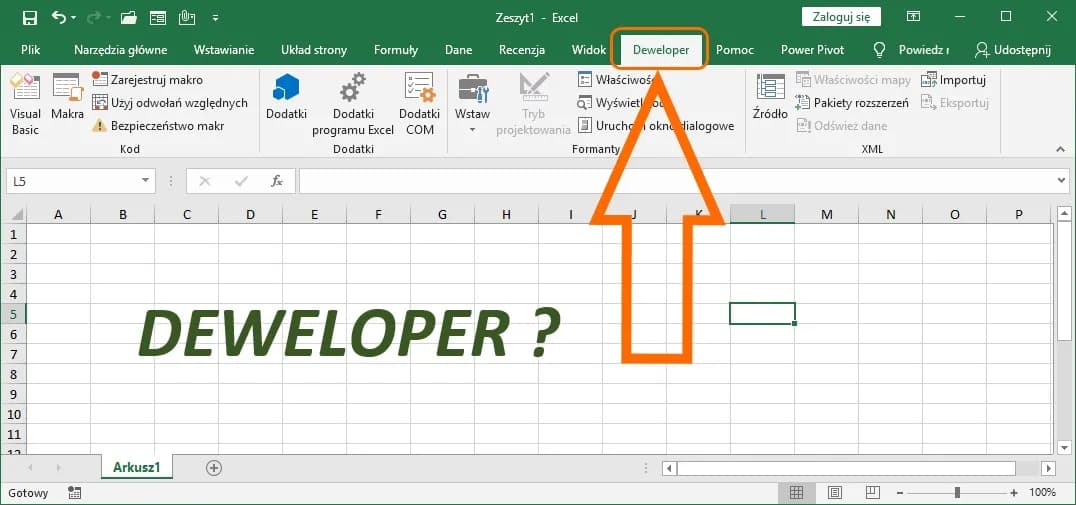The width and height of the screenshot is (1076, 505).
Task: Click the Makra macros icon
Action: (x=67, y=96)
